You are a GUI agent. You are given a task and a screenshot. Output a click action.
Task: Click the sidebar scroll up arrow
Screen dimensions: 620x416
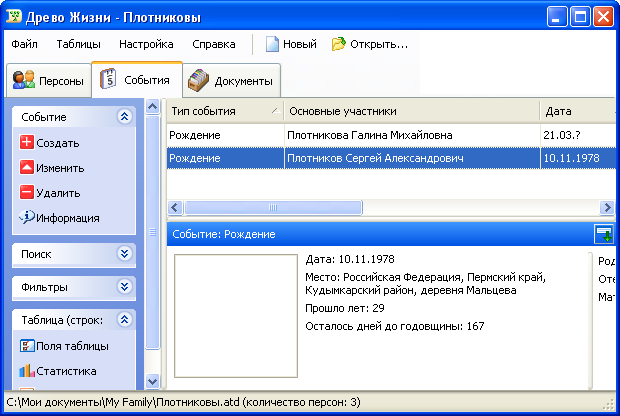pos(152,107)
